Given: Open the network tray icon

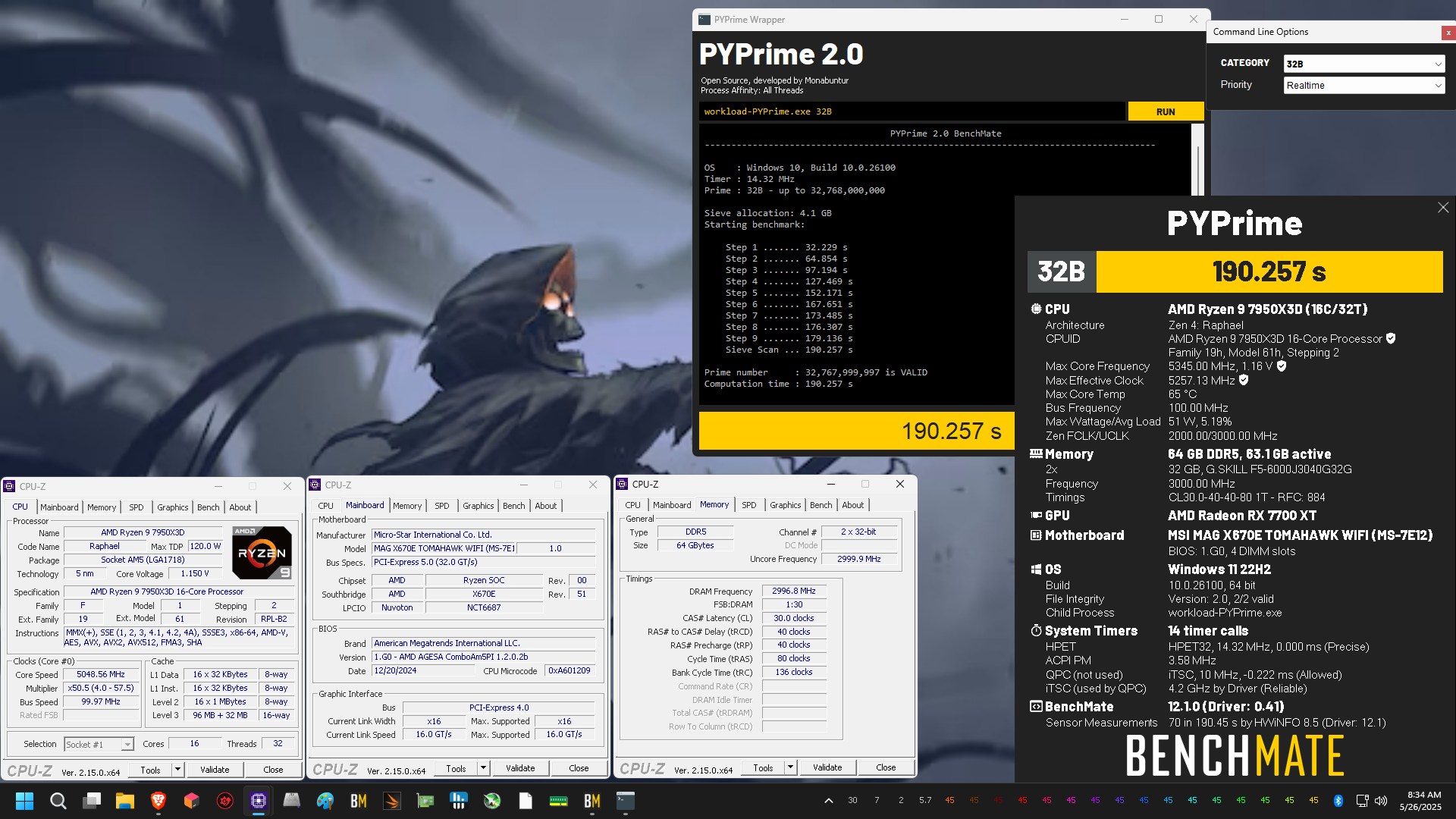Looking at the screenshot, I should pyautogui.click(x=1362, y=801).
